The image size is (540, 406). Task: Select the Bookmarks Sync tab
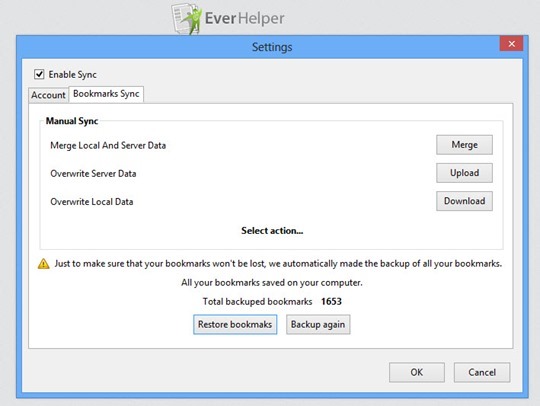pyautogui.click(x=106, y=94)
